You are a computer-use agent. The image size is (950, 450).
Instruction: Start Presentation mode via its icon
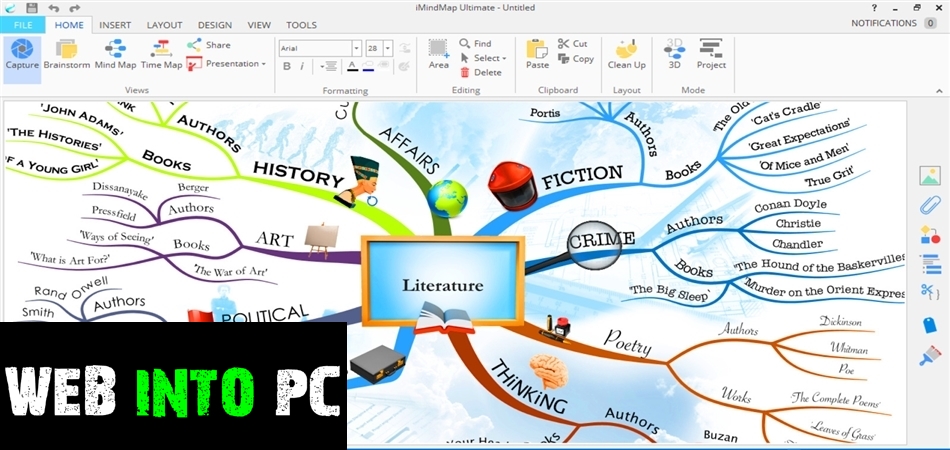point(194,64)
